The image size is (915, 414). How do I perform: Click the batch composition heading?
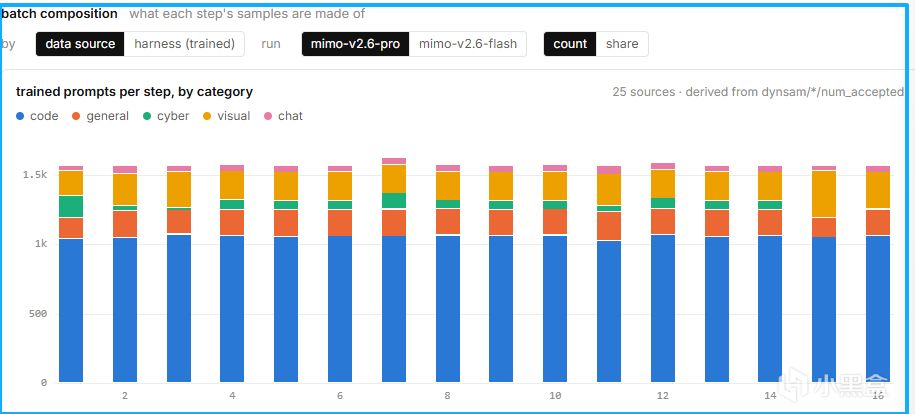(60, 13)
